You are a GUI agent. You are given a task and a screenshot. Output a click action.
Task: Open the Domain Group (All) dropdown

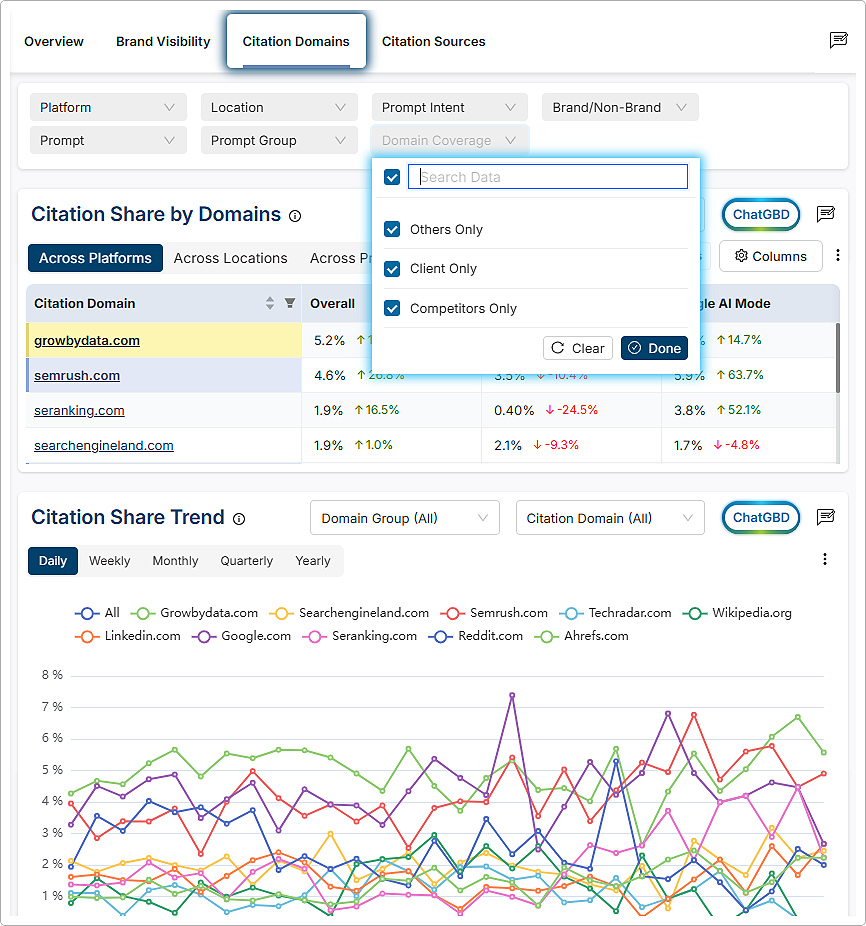(x=404, y=518)
